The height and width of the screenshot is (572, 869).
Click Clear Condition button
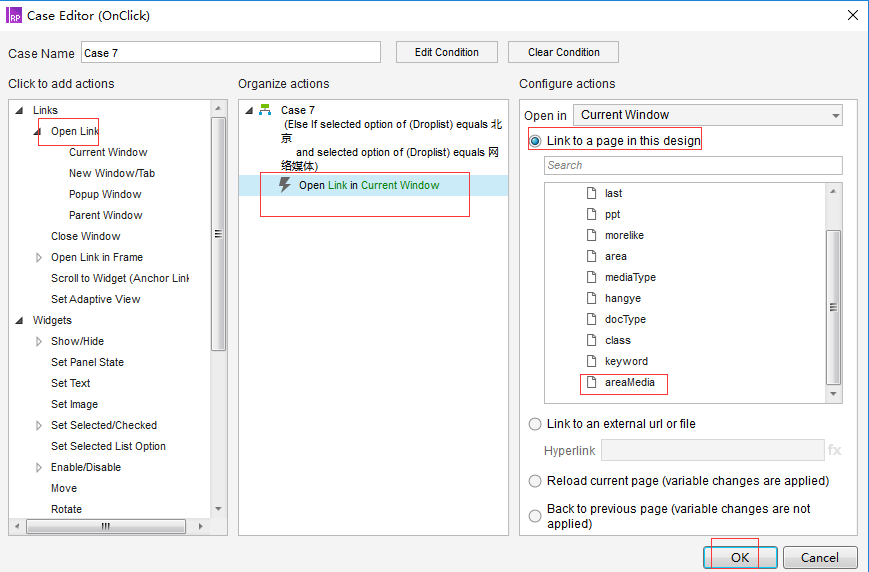563,52
